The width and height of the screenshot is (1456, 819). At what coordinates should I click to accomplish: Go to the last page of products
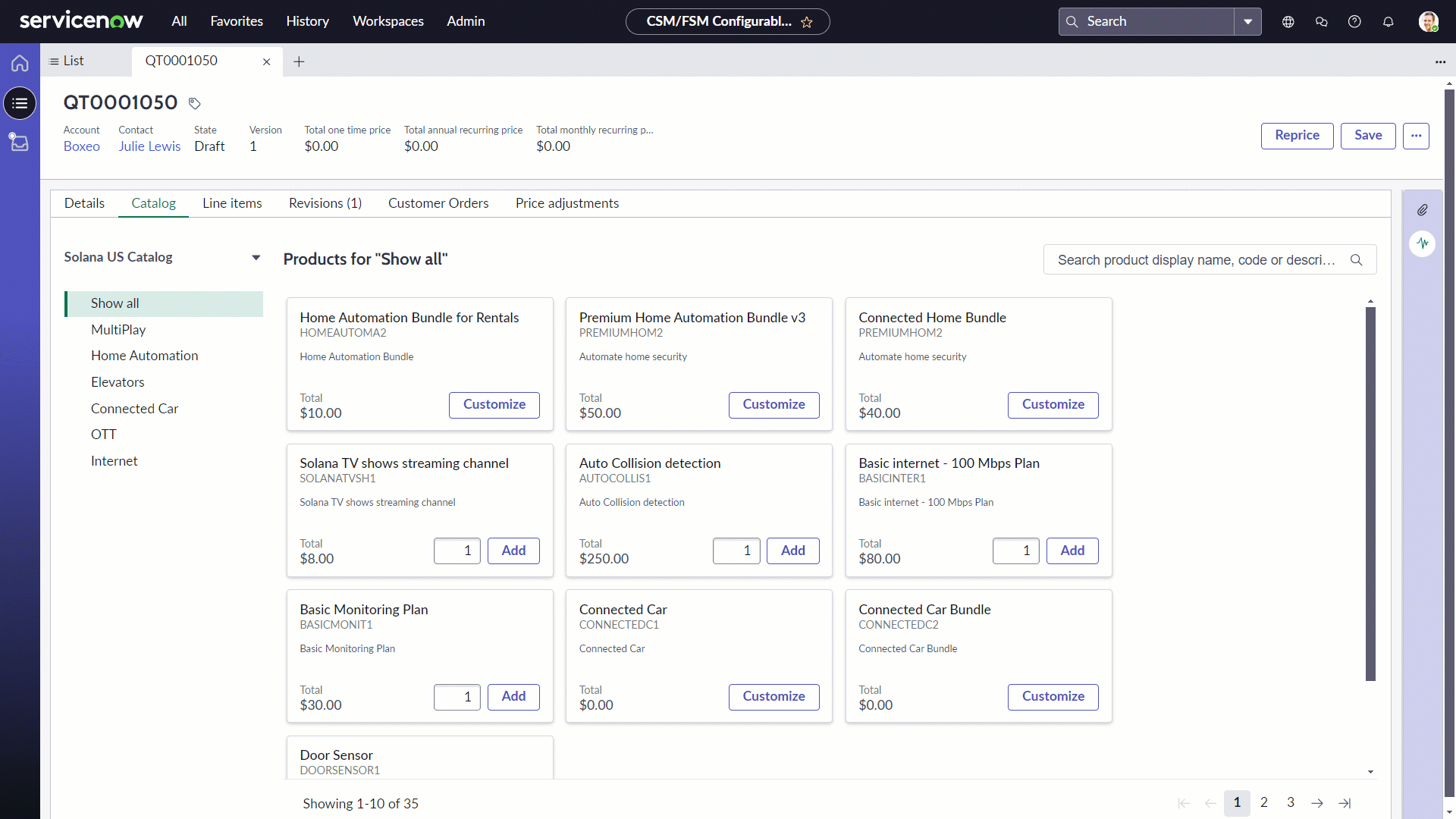pos(1345,803)
